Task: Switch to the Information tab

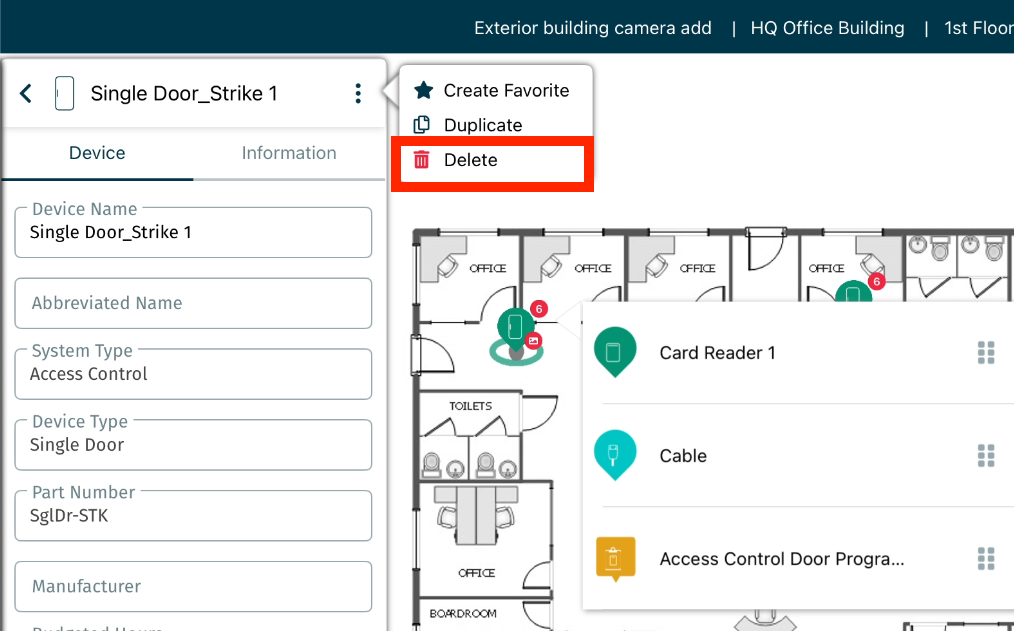Action: tap(289, 153)
